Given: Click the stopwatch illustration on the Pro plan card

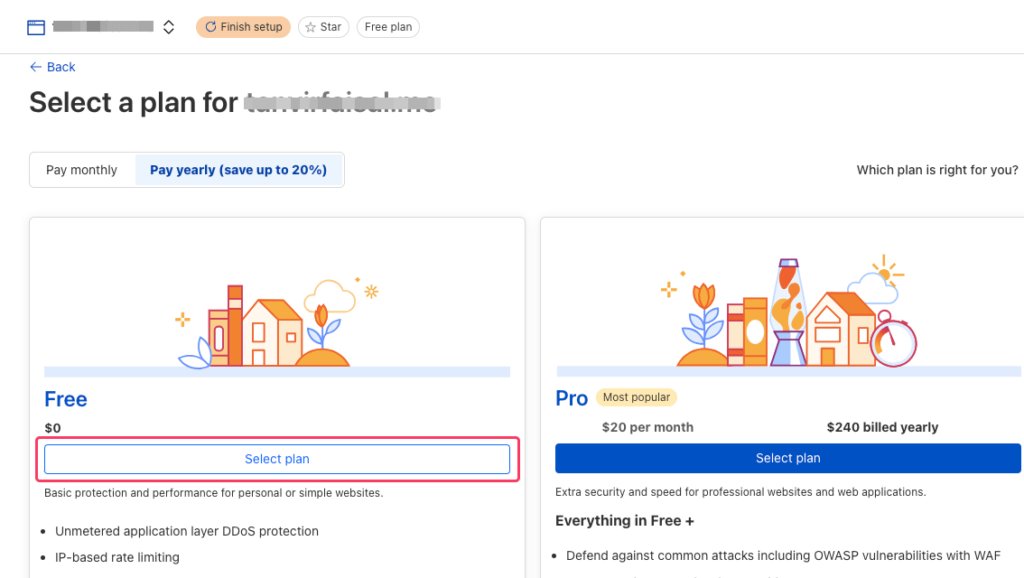Looking at the screenshot, I should (893, 335).
